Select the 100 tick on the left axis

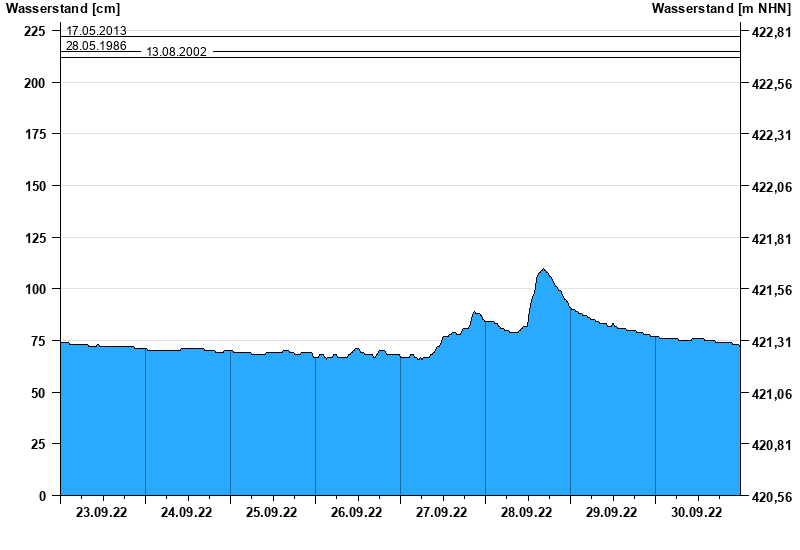(36, 289)
